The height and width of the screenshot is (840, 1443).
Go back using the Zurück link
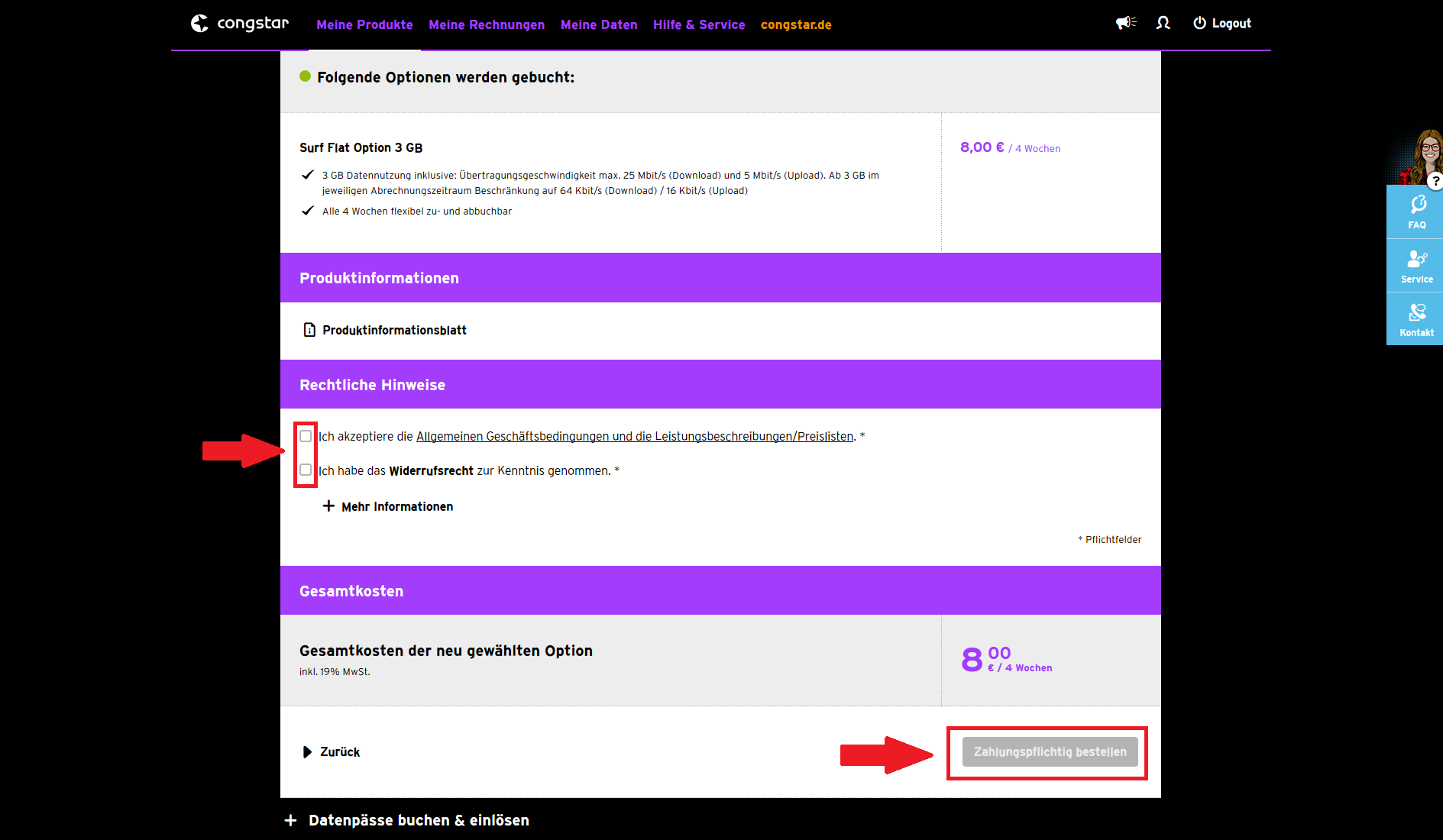click(332, 752)
